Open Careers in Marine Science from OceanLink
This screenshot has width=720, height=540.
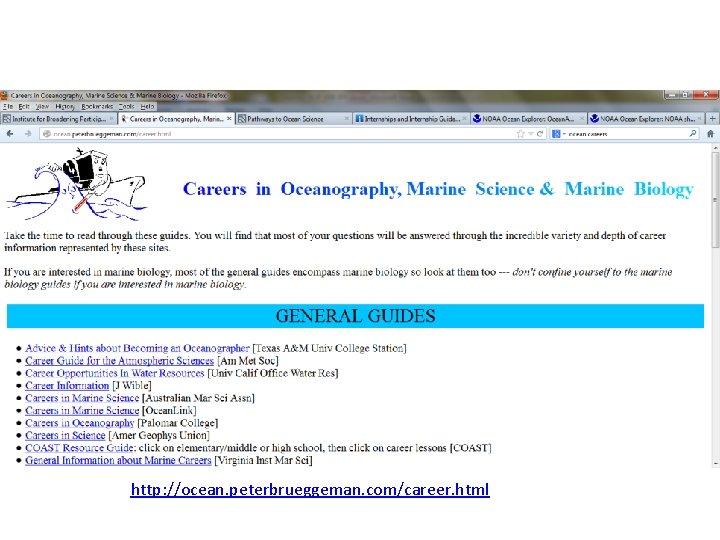point(82,410)
